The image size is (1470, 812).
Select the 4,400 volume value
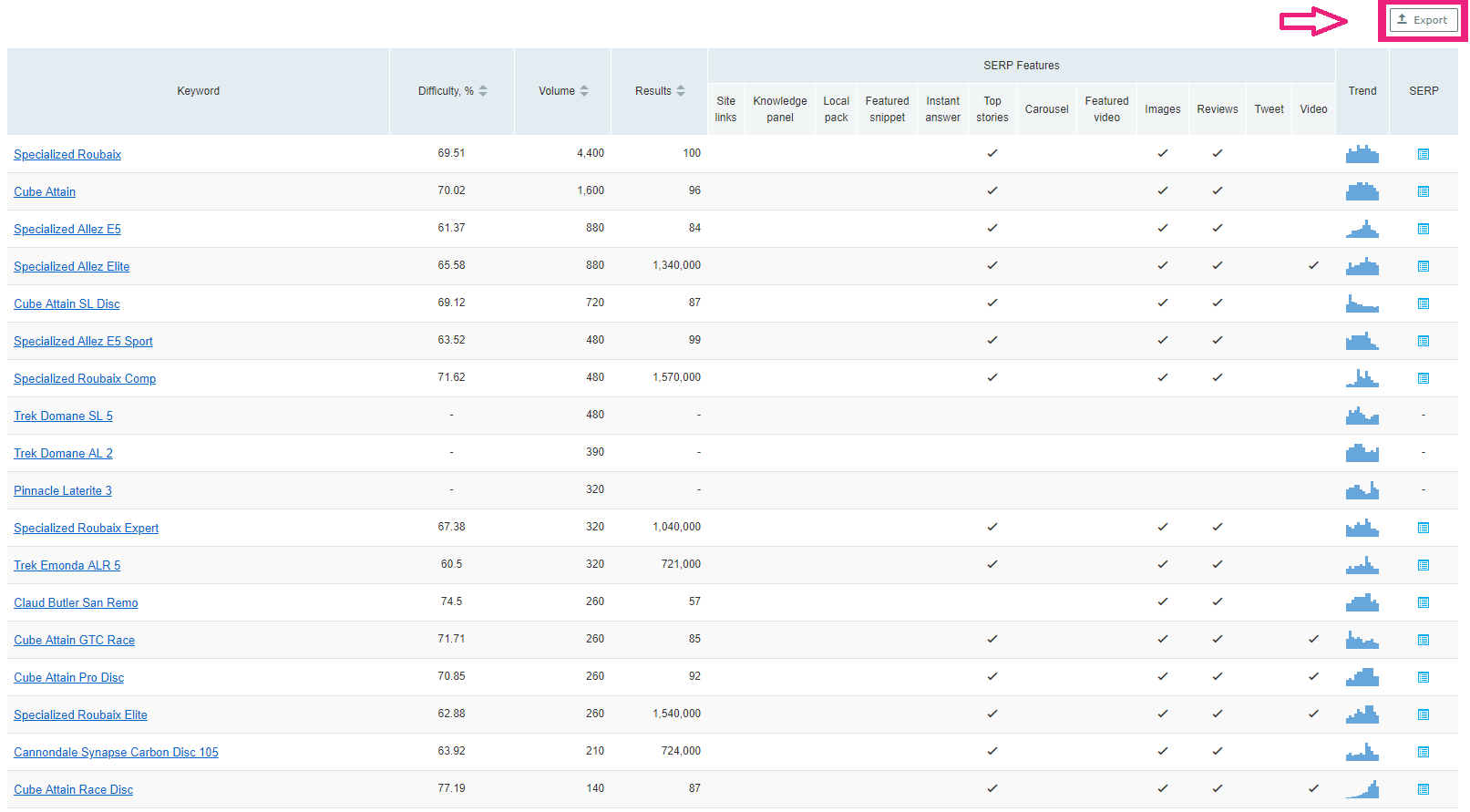[591, 153]
